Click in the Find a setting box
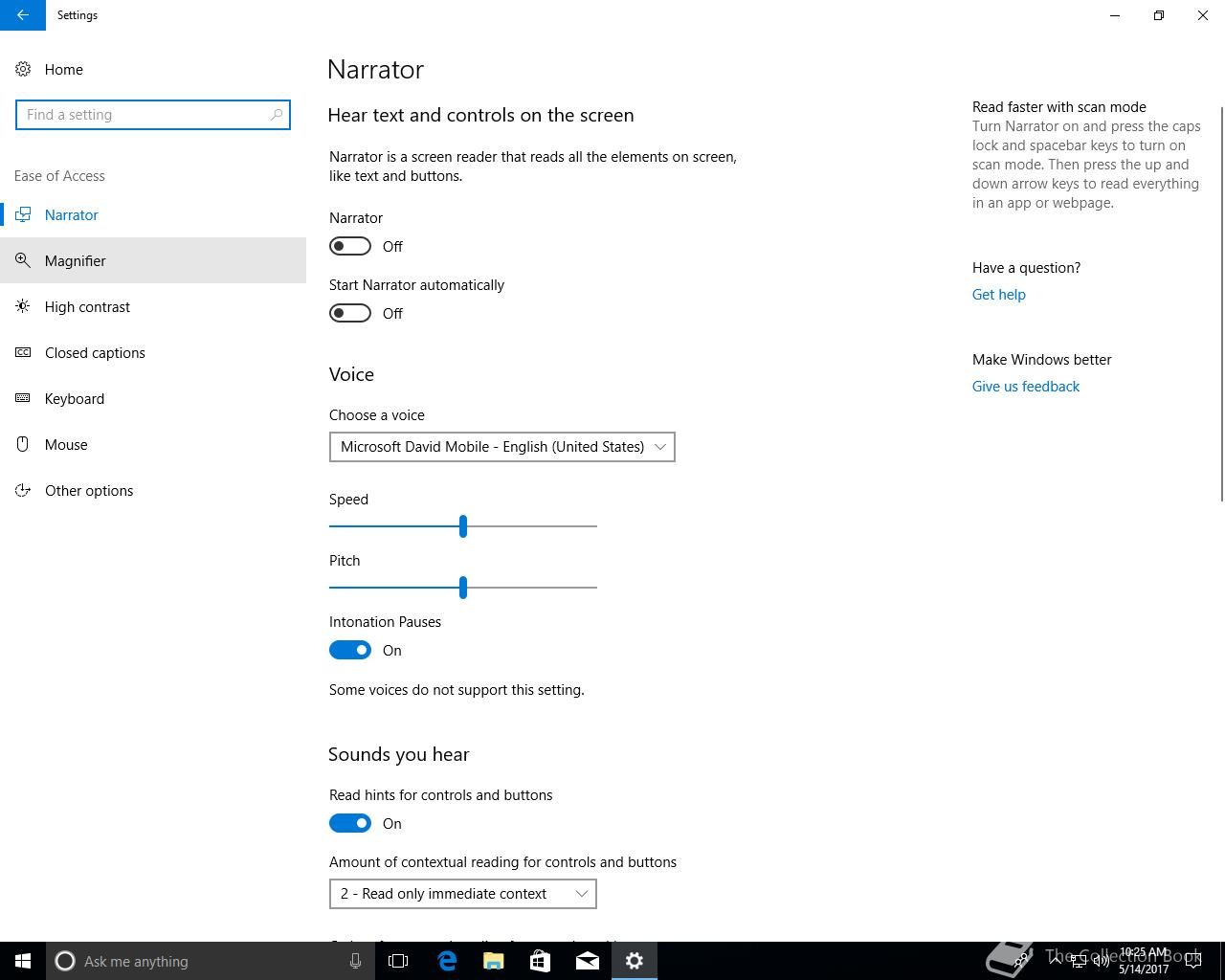This screenshot has width=1225, height=980. pos(153,115)
